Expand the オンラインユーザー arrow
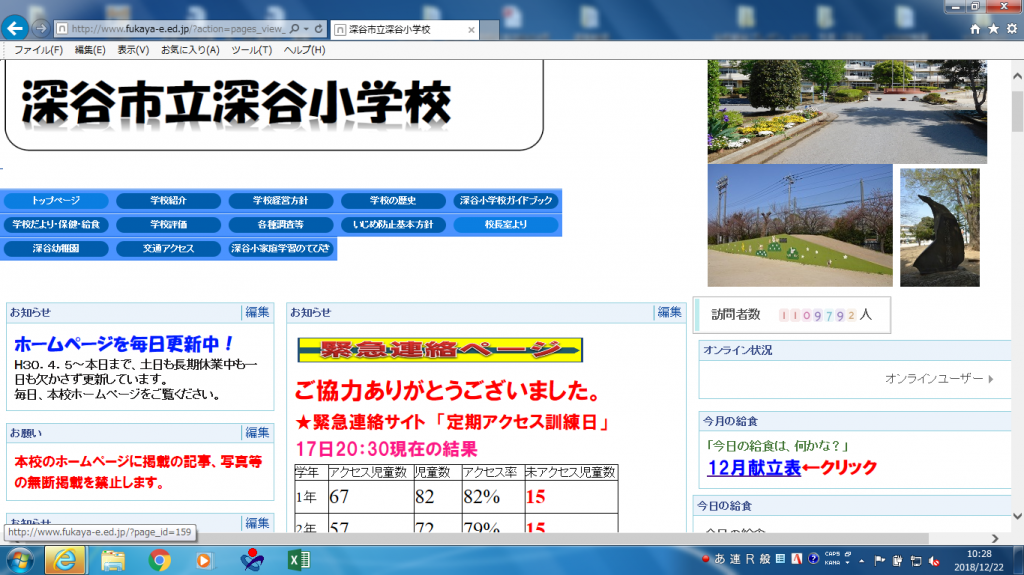1024x575 pixels. (991, 379)
